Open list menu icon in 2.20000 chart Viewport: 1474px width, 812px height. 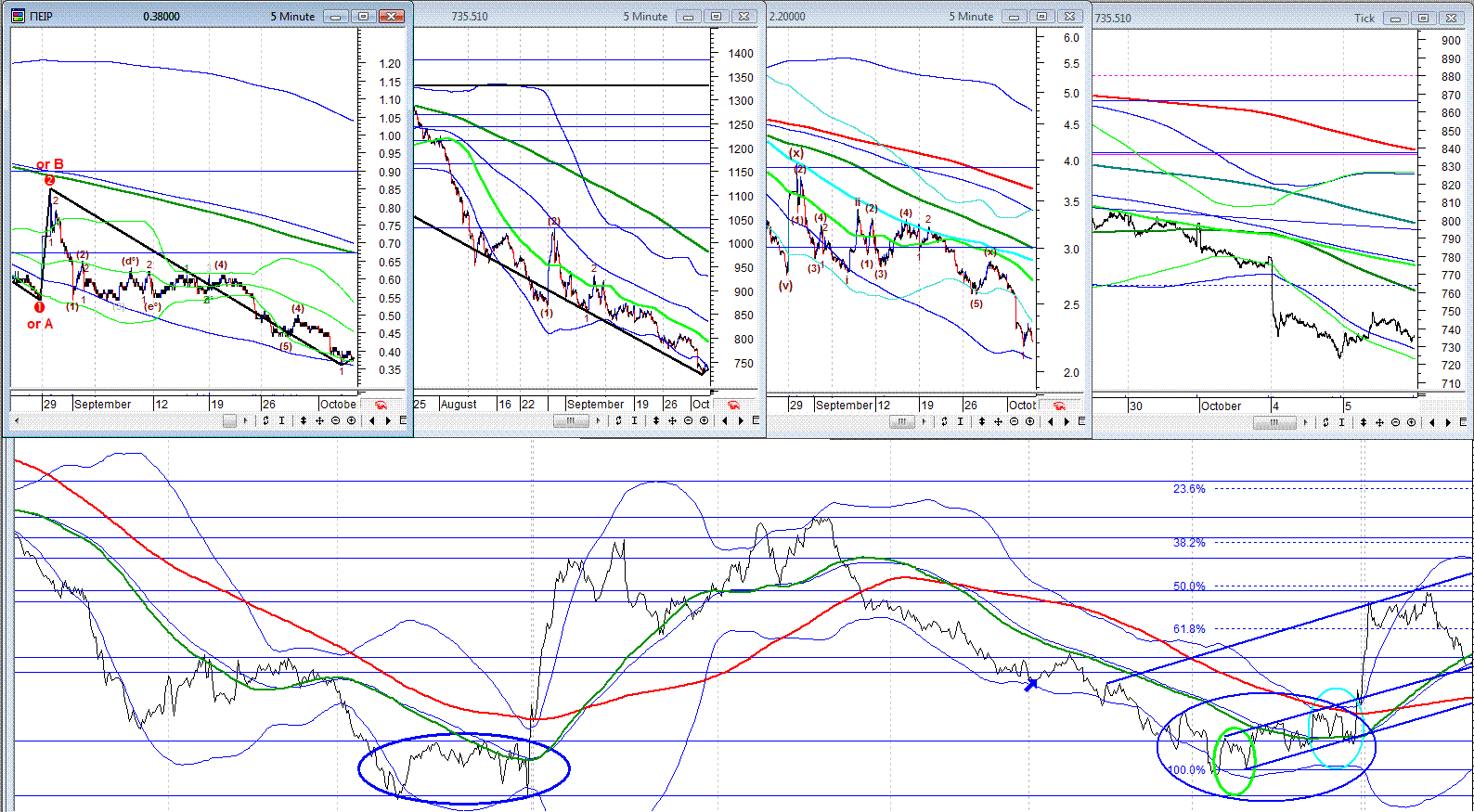click(1081, 421)
